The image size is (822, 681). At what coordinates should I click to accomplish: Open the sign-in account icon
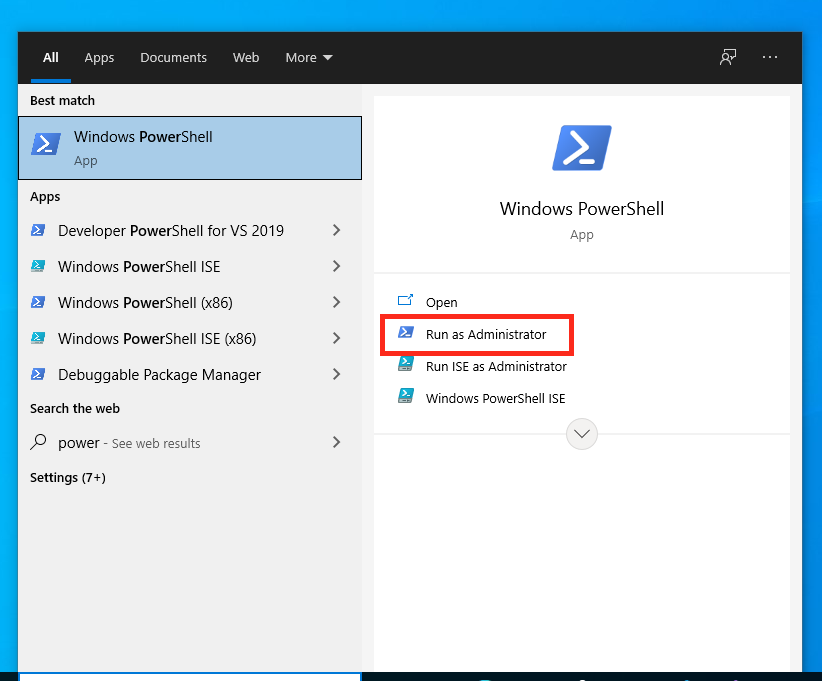727,57
